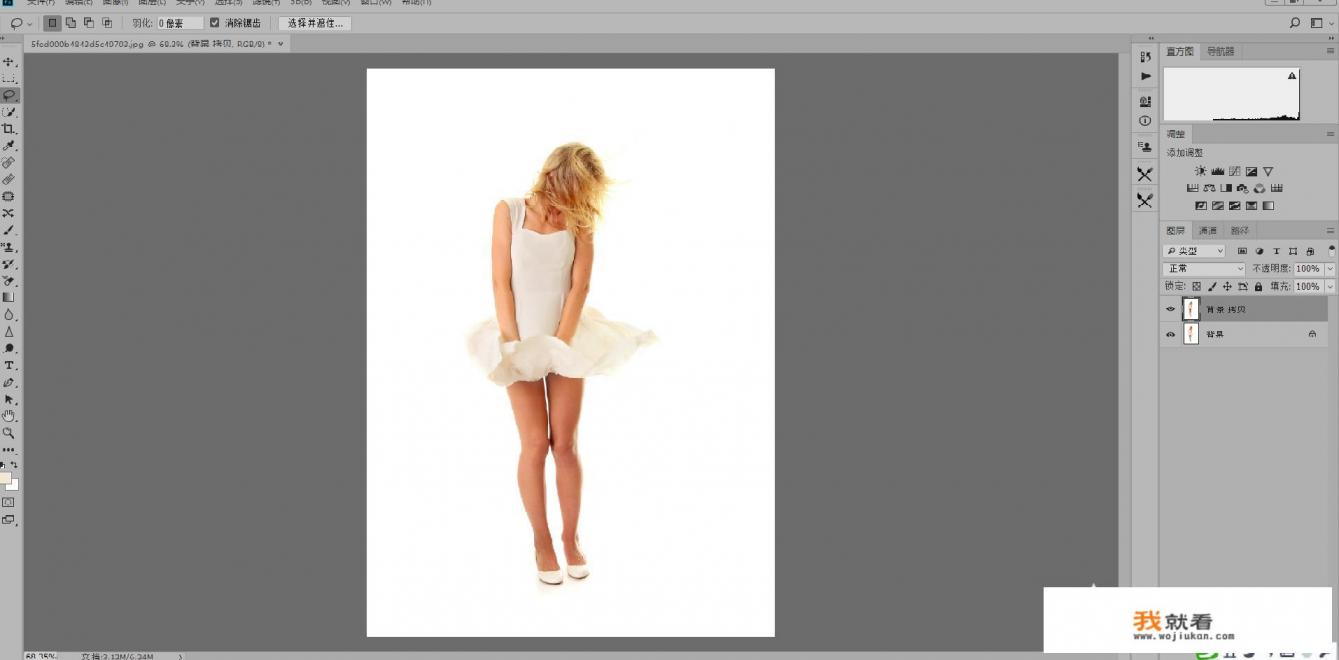
Task: Select the Eyedropper tool
Action: point(9,146)
